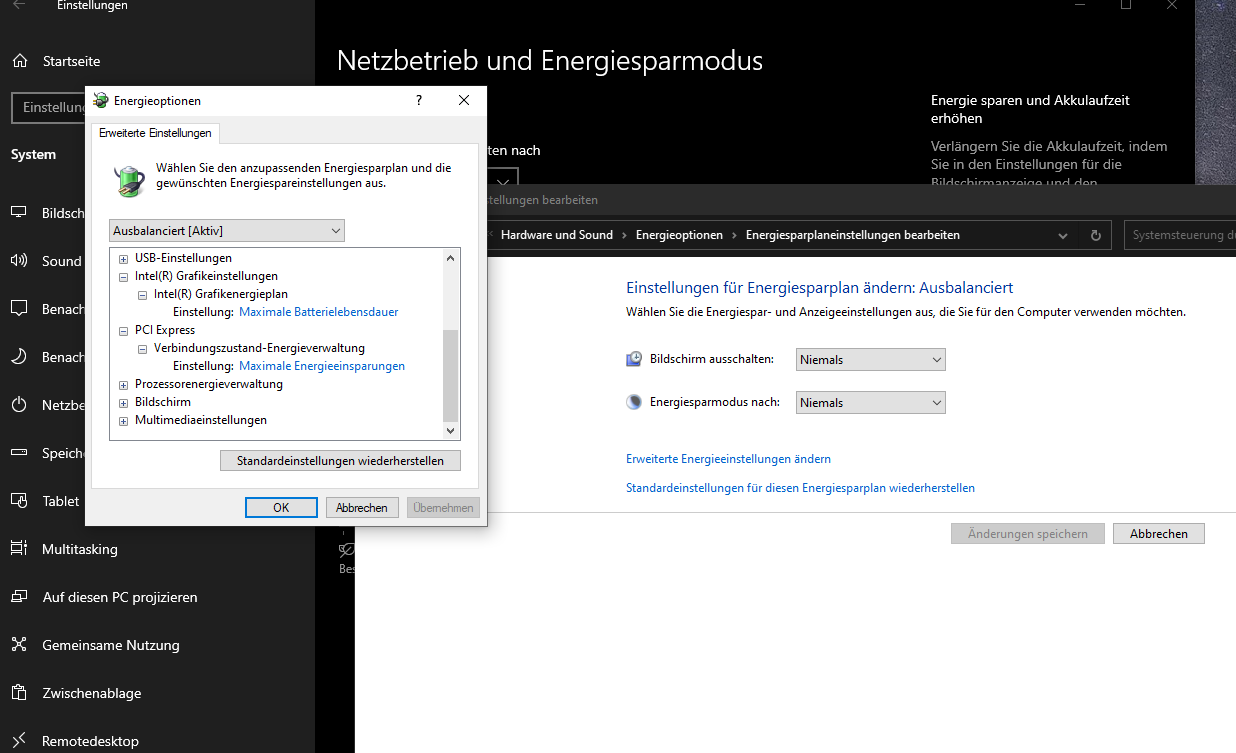
Task: Click Abbrechen in the Control Panel window
Action: point(1159,534)
